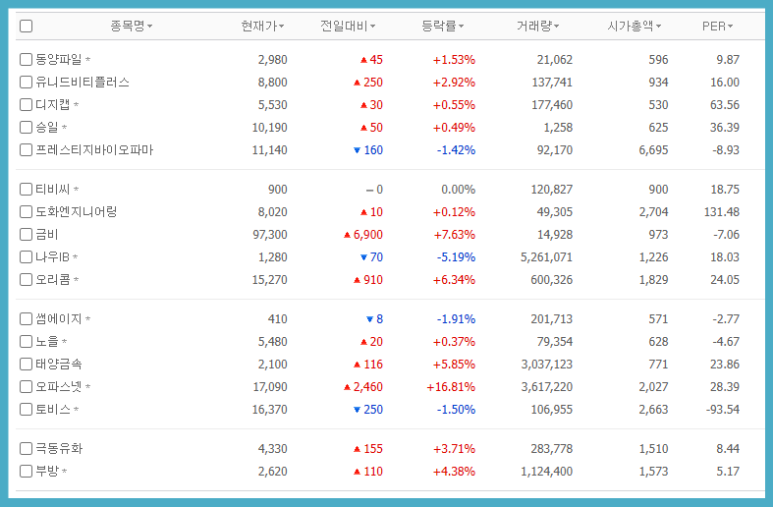This screenshot has width=773, height=507.
Task: Click 금비 price 97,300
Action: (270, 234)
